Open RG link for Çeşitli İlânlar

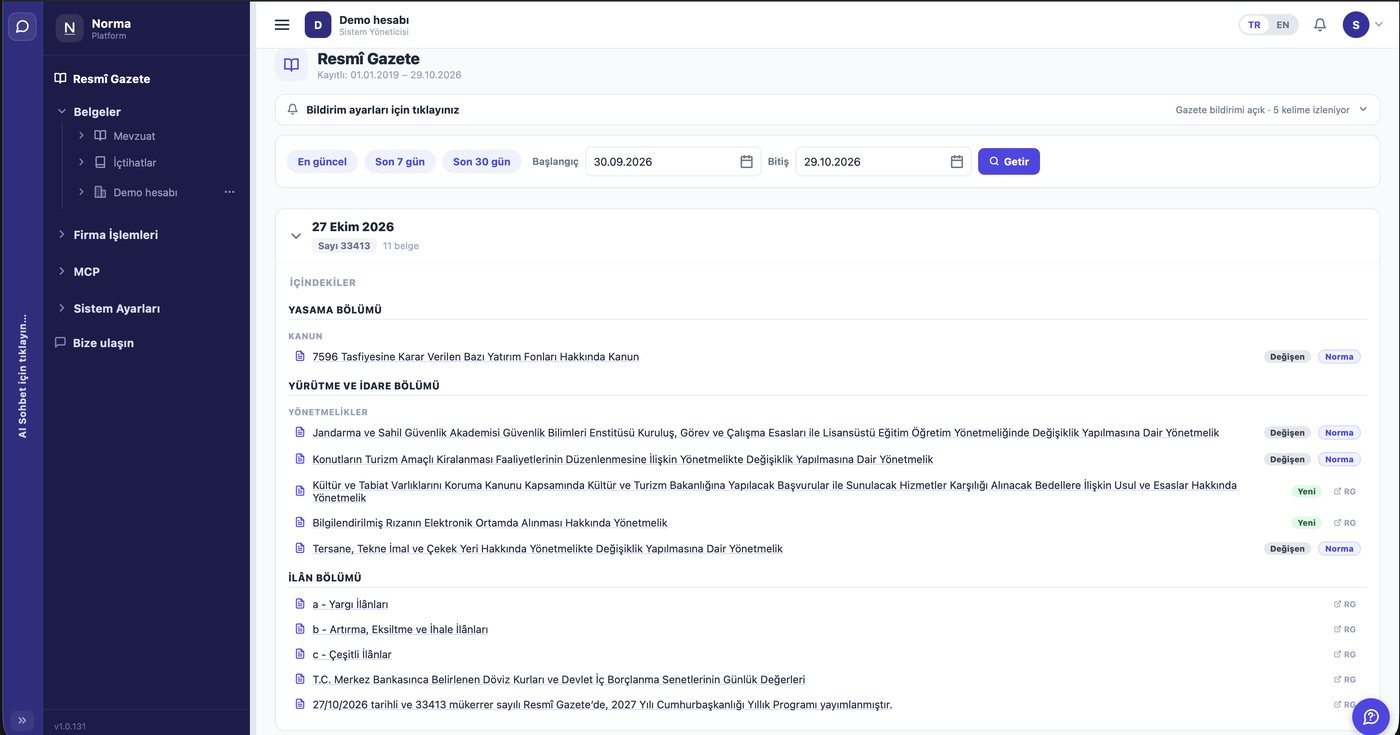pos(1345,654)
